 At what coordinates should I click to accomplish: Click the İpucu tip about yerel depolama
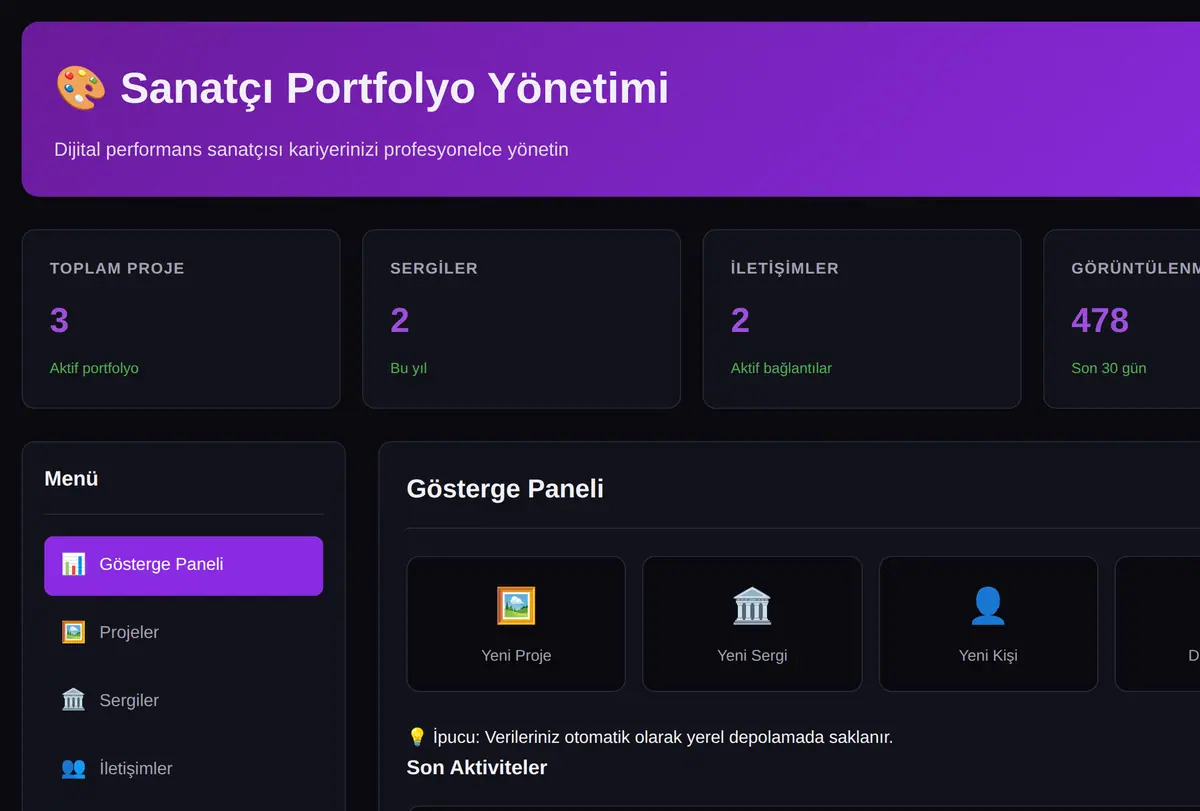(650, 737)
